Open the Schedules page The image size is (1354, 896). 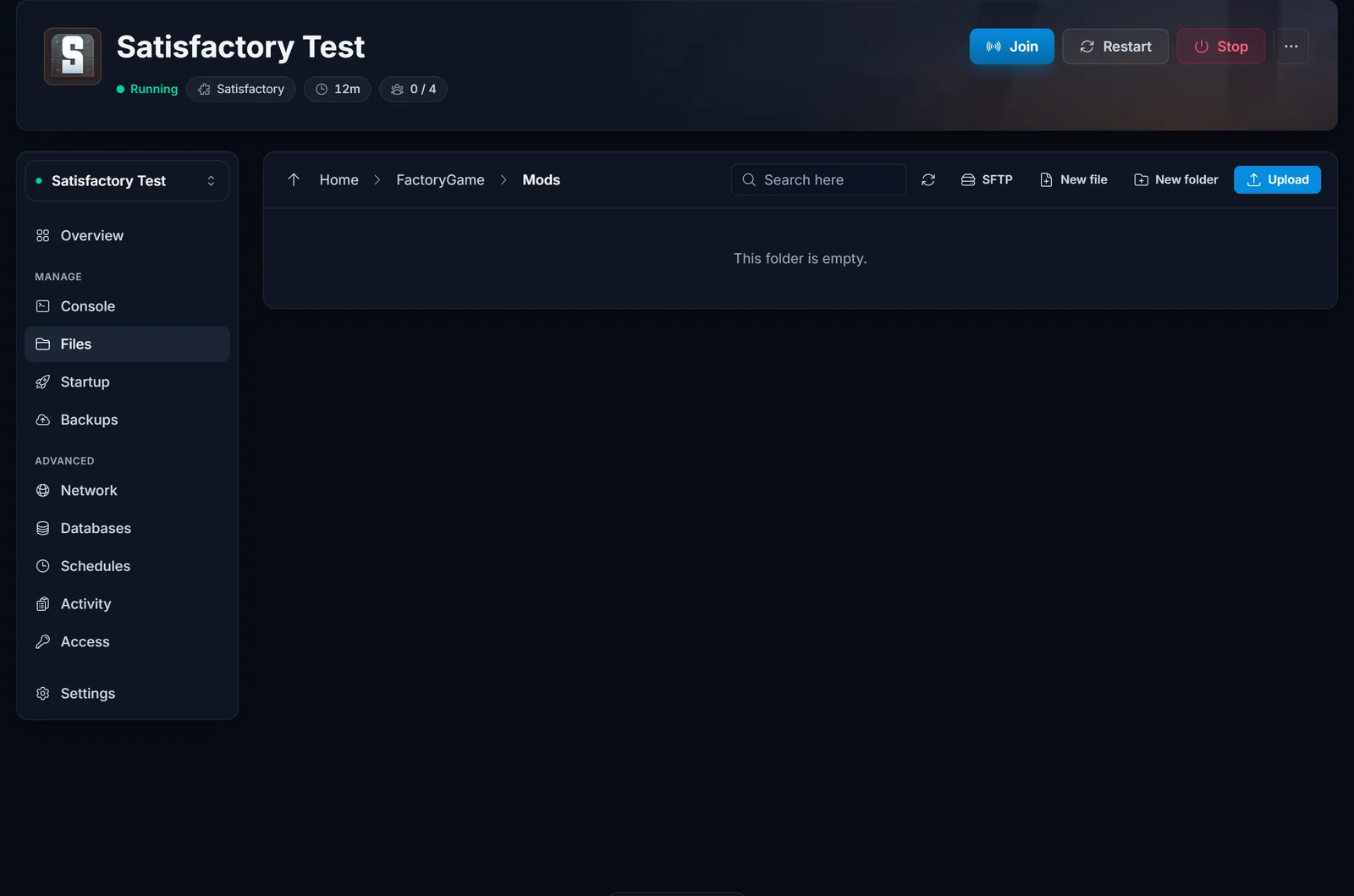(127, 566)
